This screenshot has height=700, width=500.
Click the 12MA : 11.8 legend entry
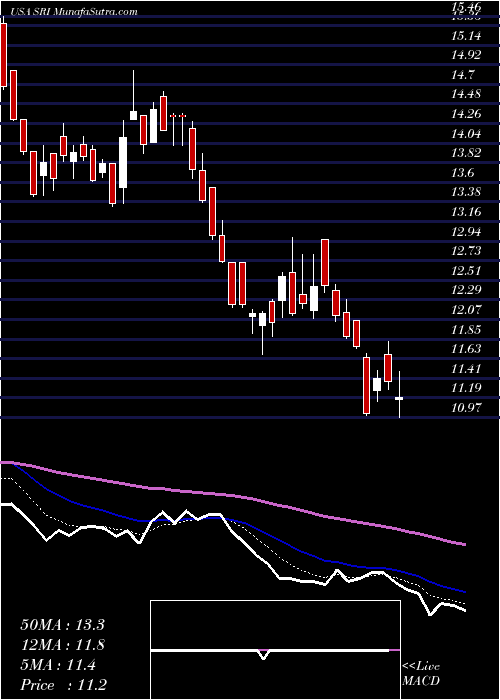pyautogui.click(x=62, y=645)
